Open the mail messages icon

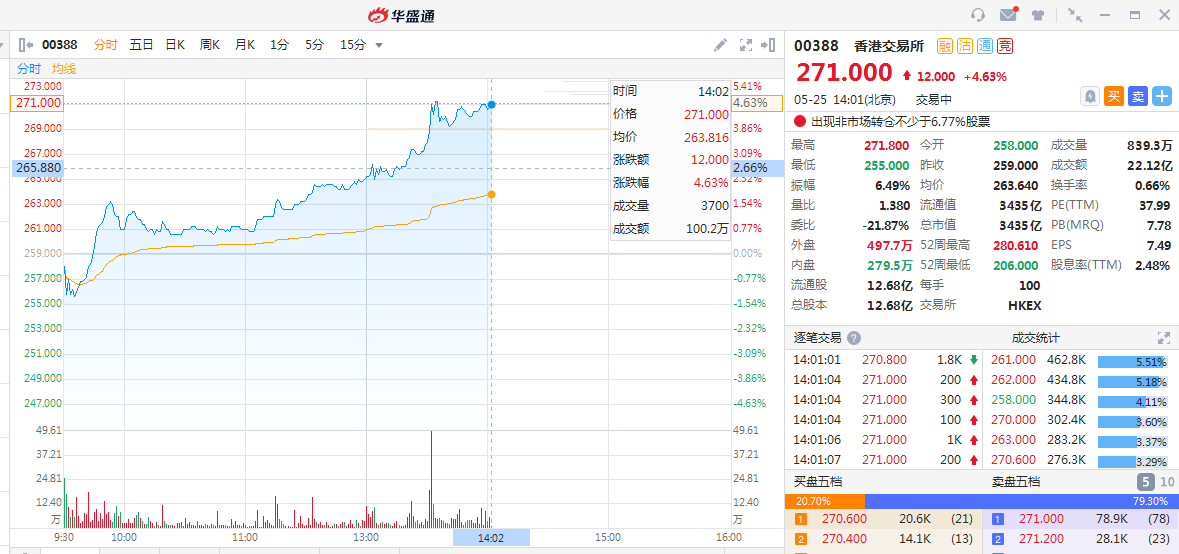point(1008,15)
